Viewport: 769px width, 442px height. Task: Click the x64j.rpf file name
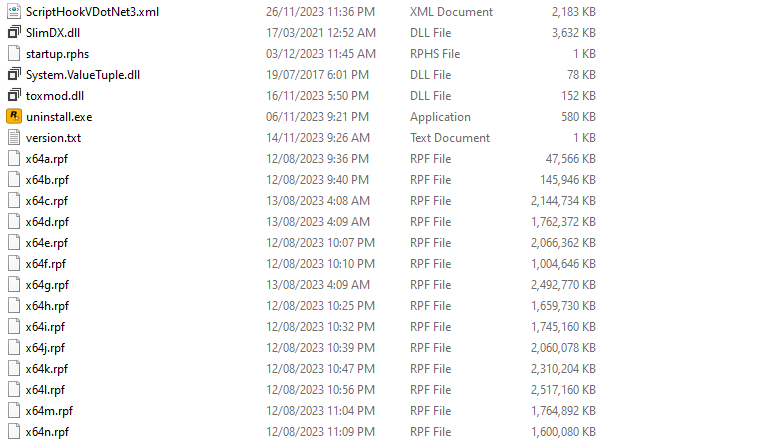click(x=45, y=348)
